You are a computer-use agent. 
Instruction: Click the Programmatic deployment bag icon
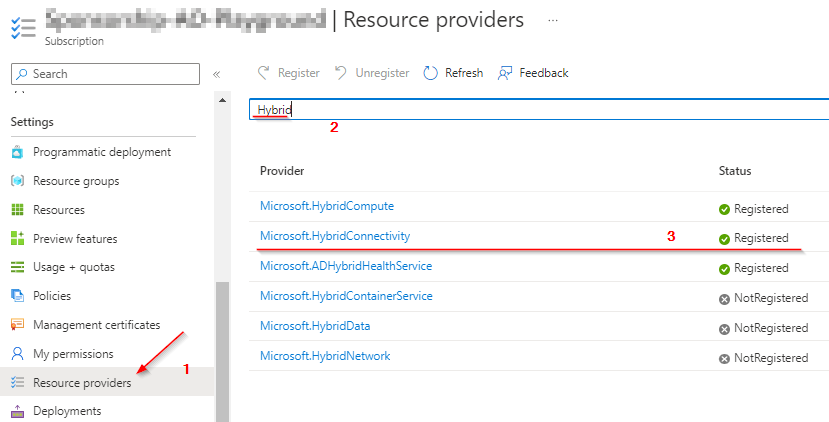tap(17, 152)
